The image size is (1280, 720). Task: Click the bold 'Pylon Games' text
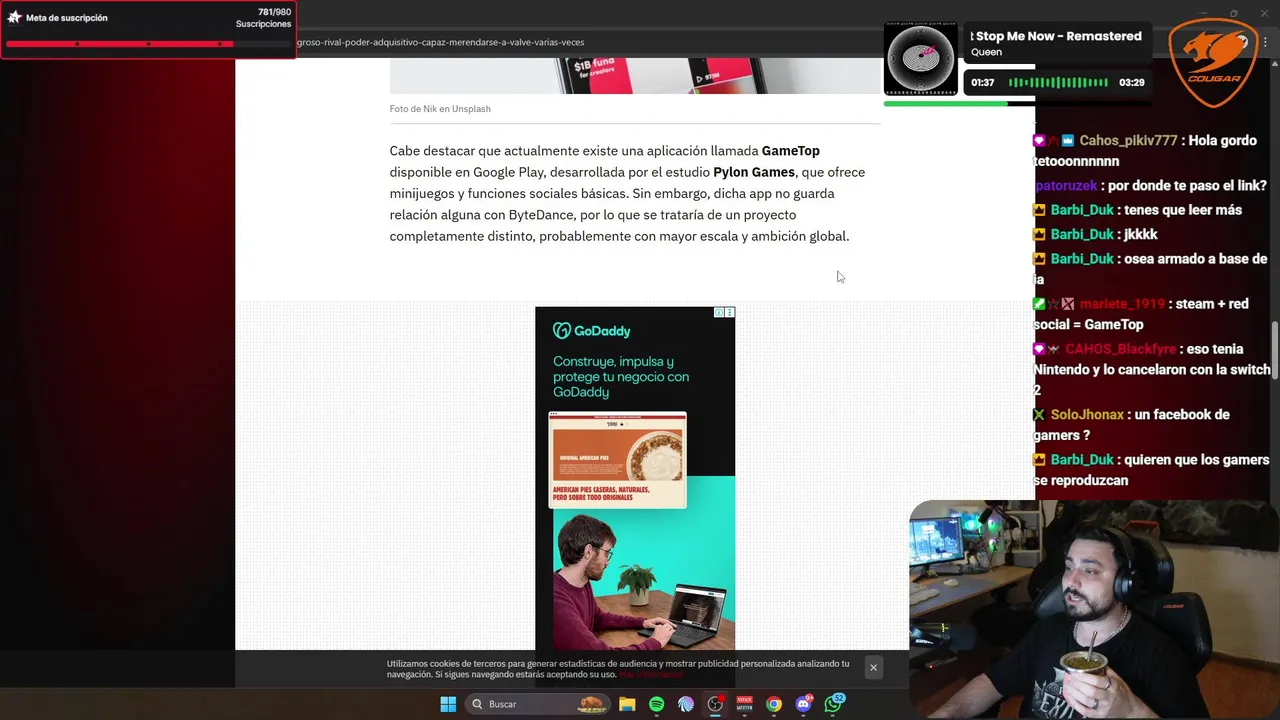click(x=754, y=172)
